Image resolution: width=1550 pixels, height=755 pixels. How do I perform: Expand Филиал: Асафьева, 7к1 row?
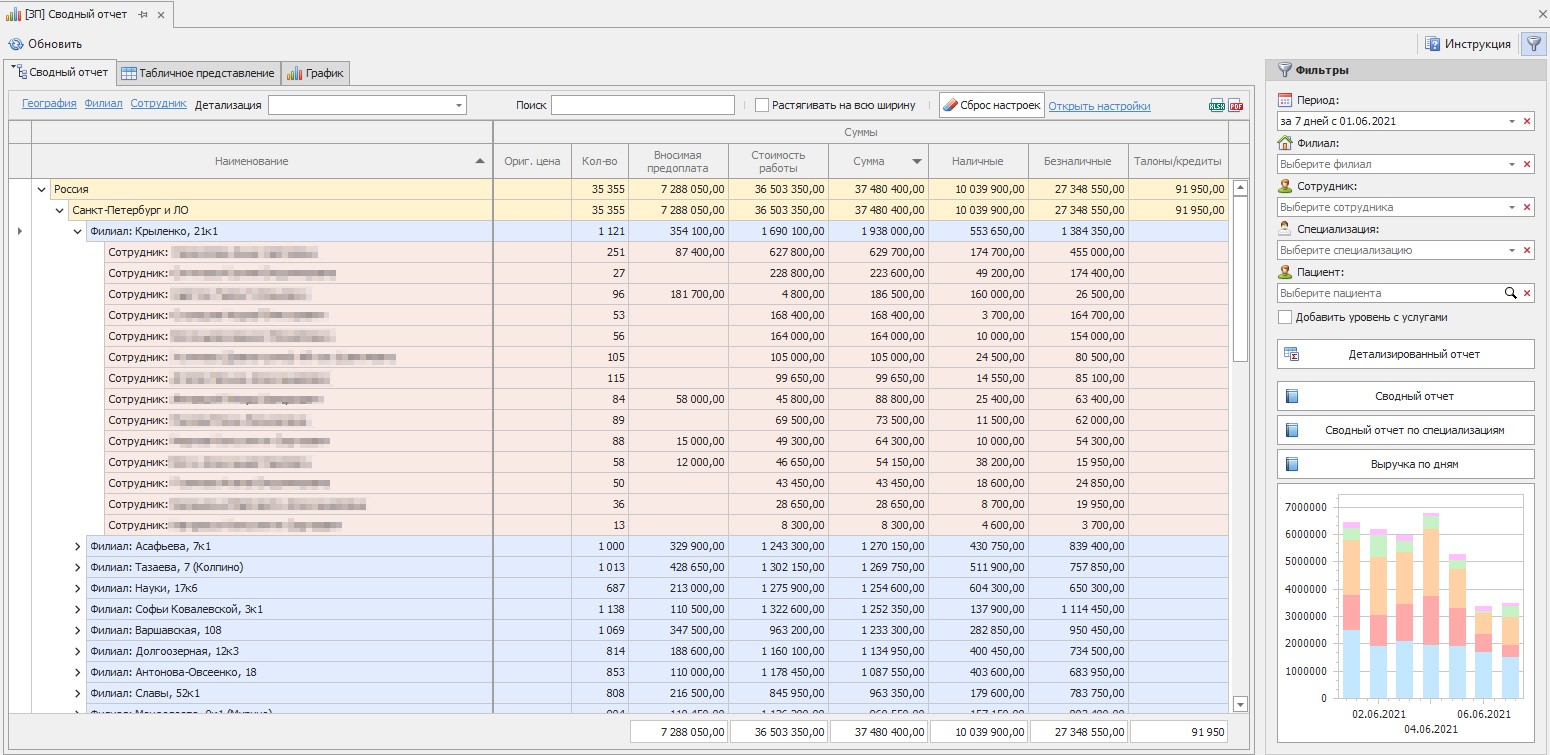pos(77,546)
